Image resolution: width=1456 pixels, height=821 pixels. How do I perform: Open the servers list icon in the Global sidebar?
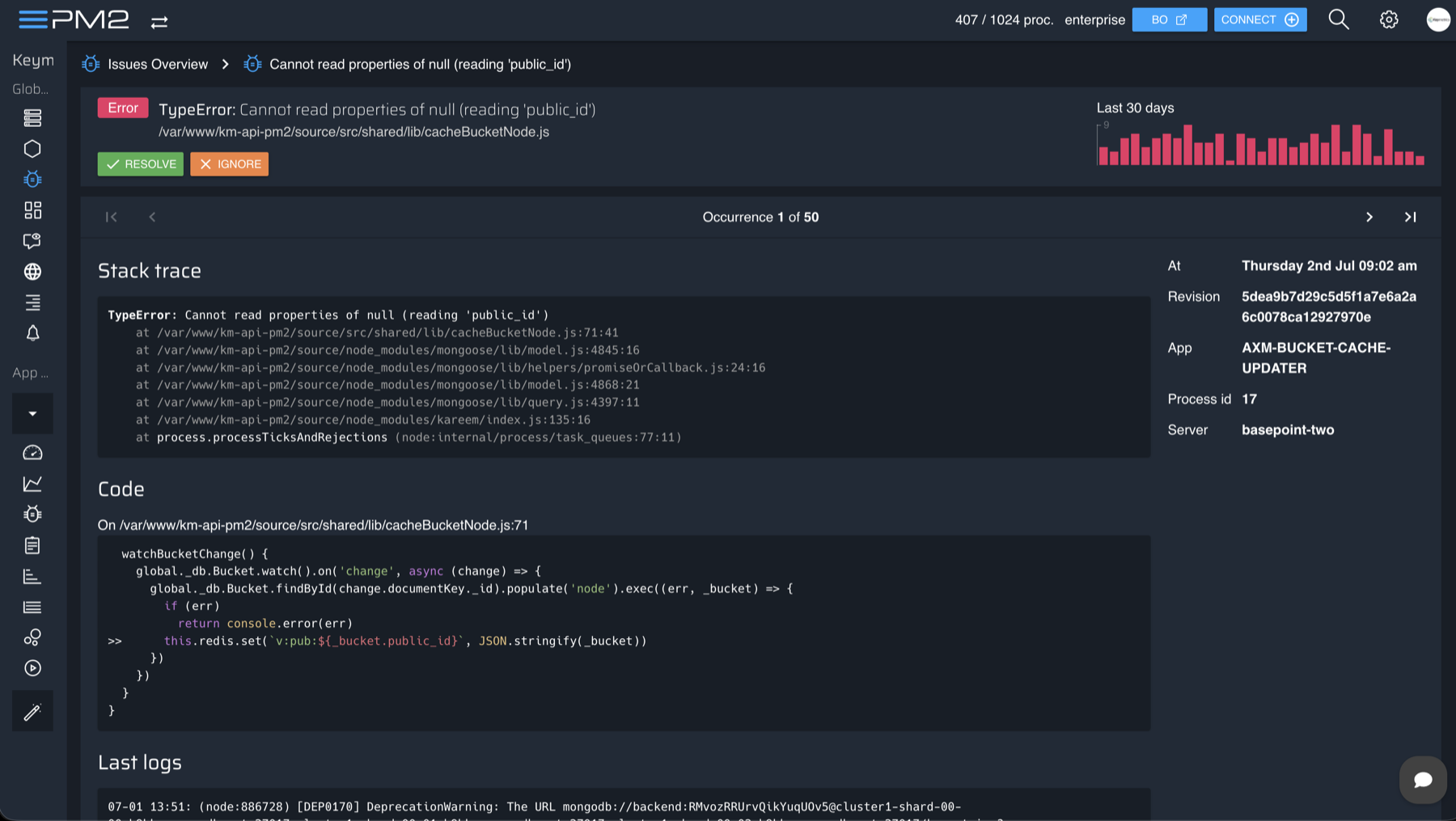[x=32, y=118]
